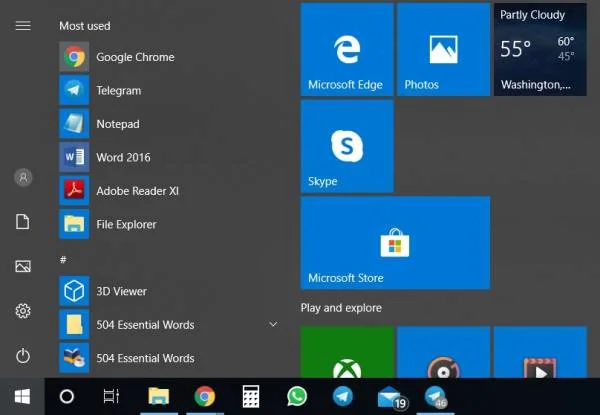Open the Microsoft Store tile
Viewport: 600px width, 415px height.
coord(395,243)
